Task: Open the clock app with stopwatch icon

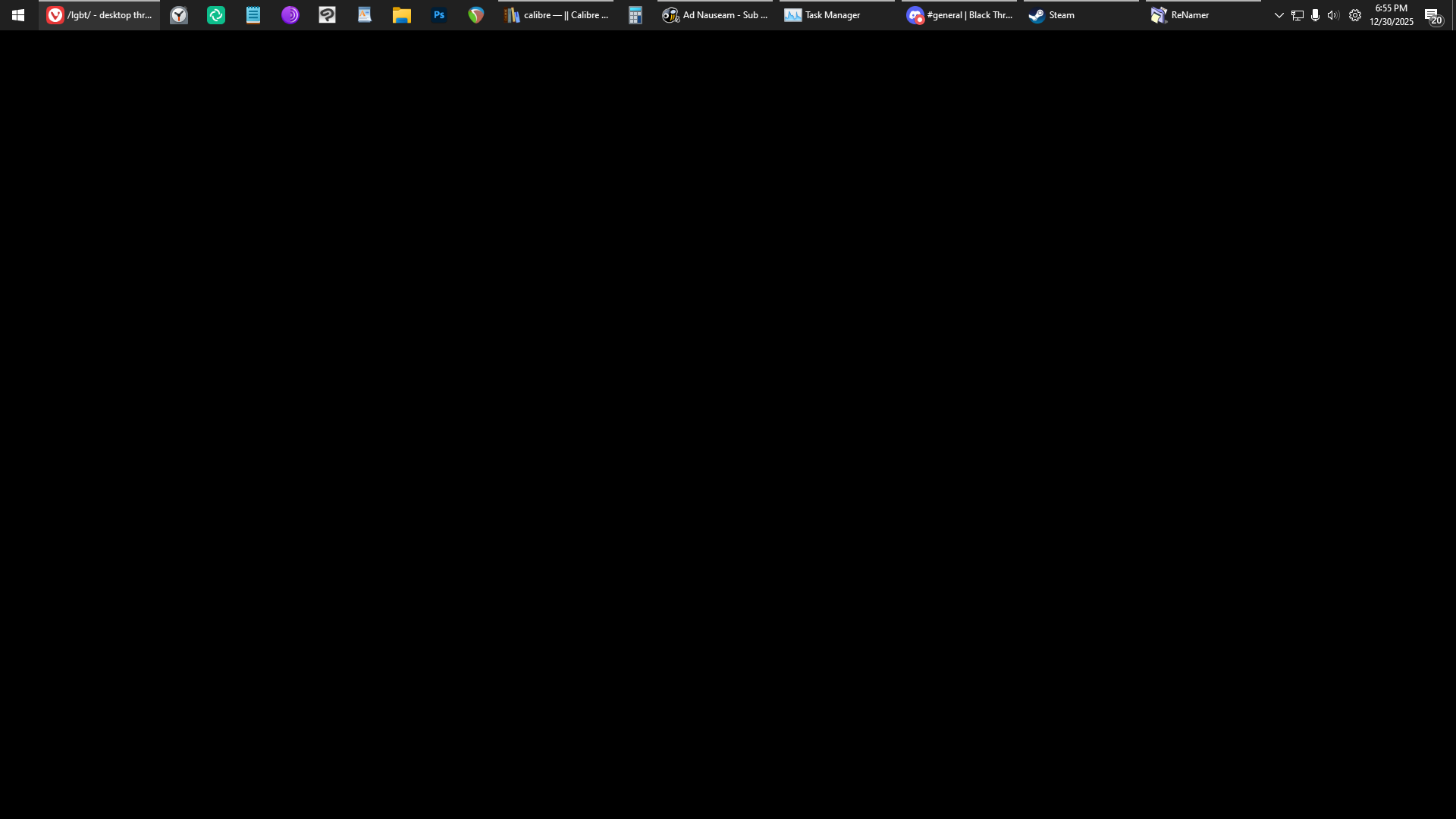Action: click(x=179, y=15)
